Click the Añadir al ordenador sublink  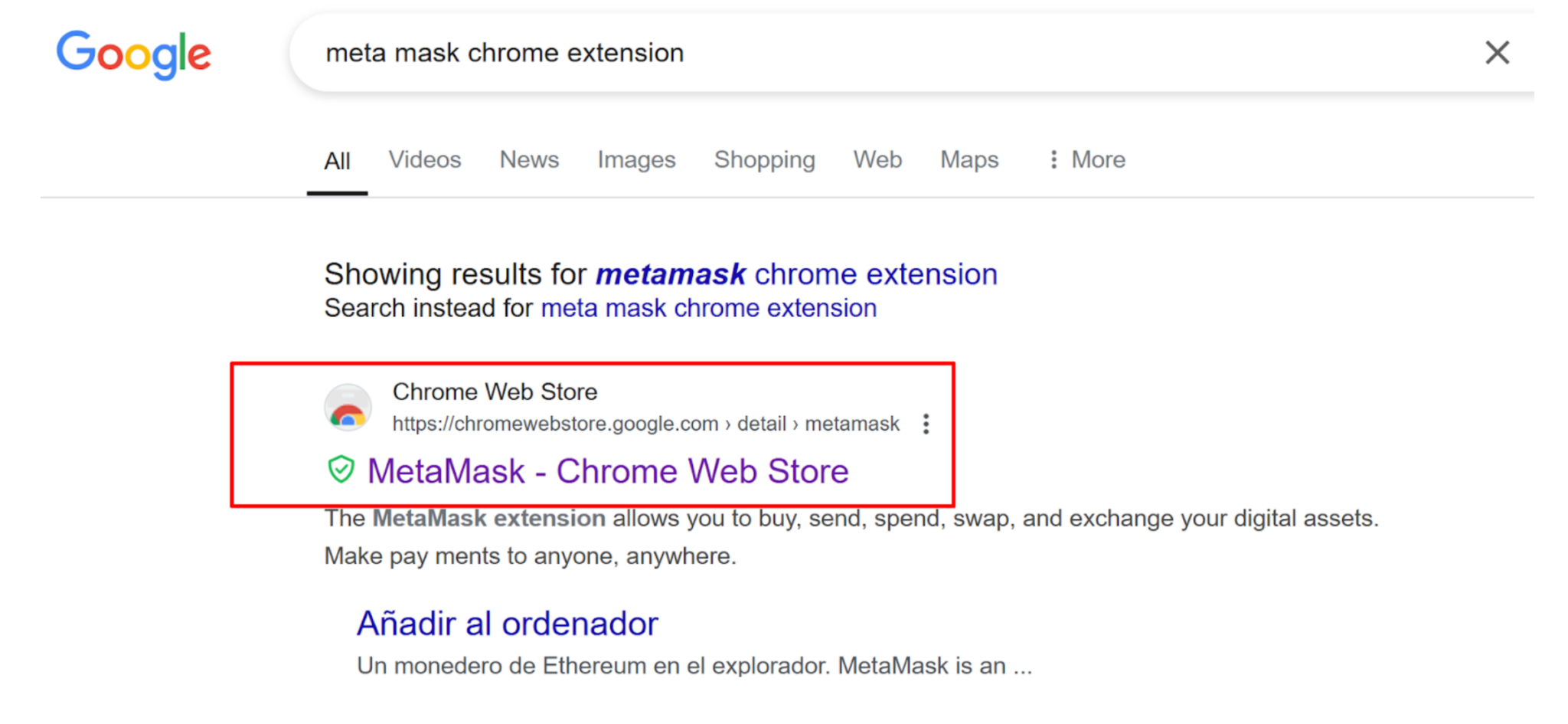click(x=507, y=624)
